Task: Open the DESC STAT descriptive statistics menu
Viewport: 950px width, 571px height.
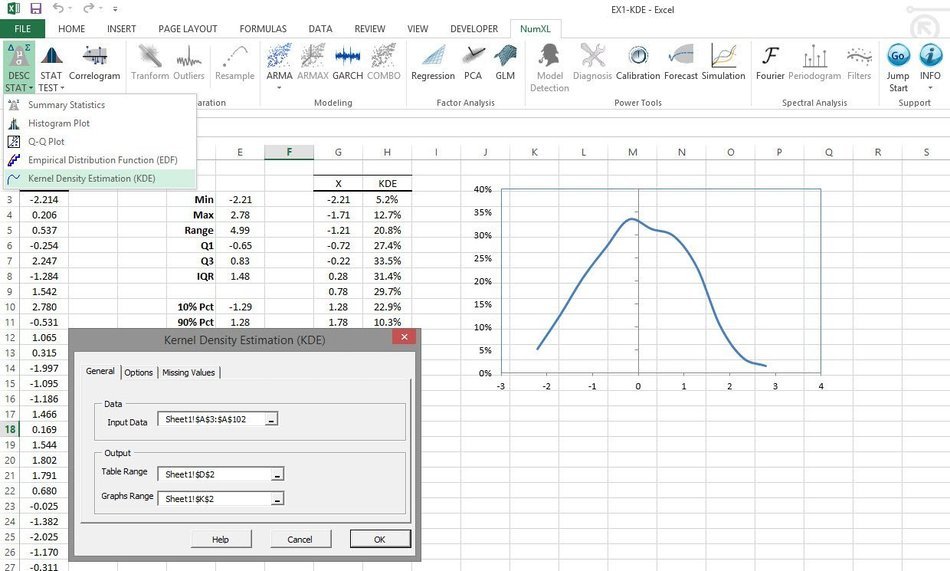Action: 19,68
